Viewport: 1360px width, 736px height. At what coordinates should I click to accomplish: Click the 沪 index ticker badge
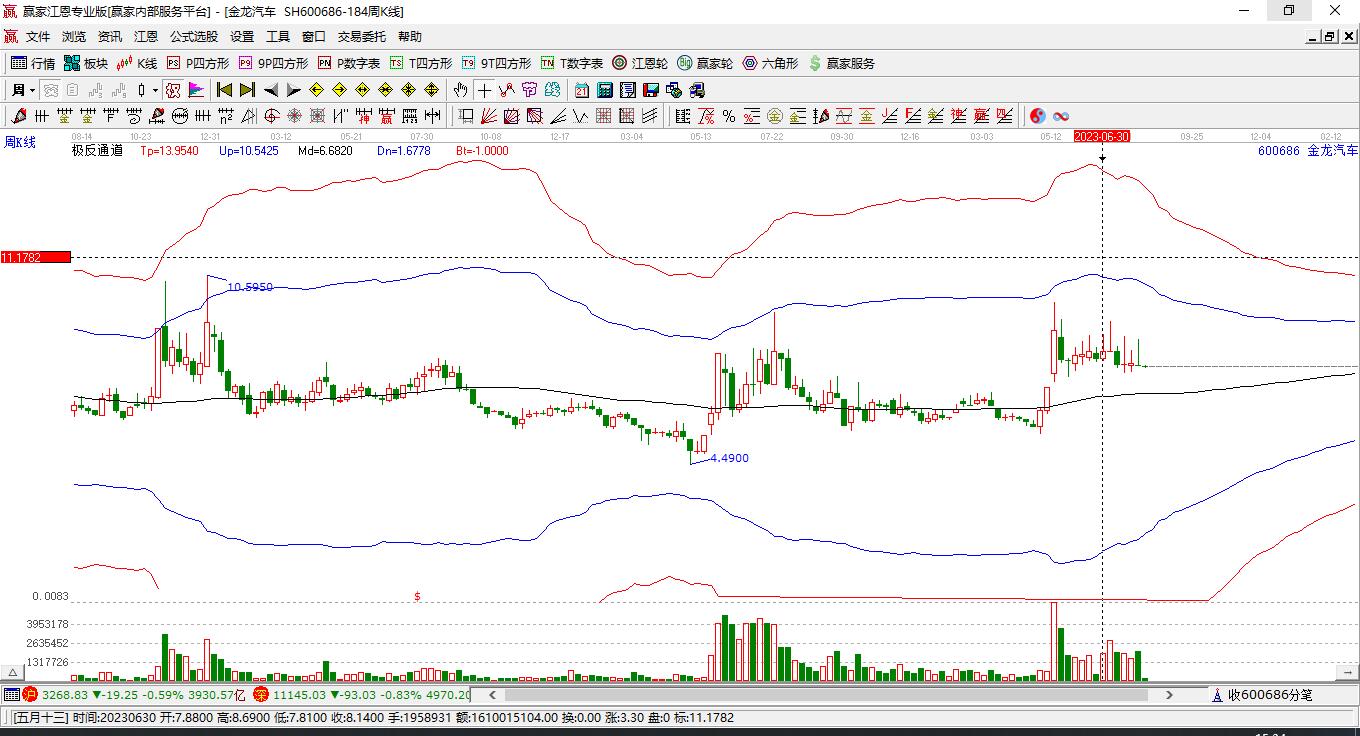click(29, 694)
